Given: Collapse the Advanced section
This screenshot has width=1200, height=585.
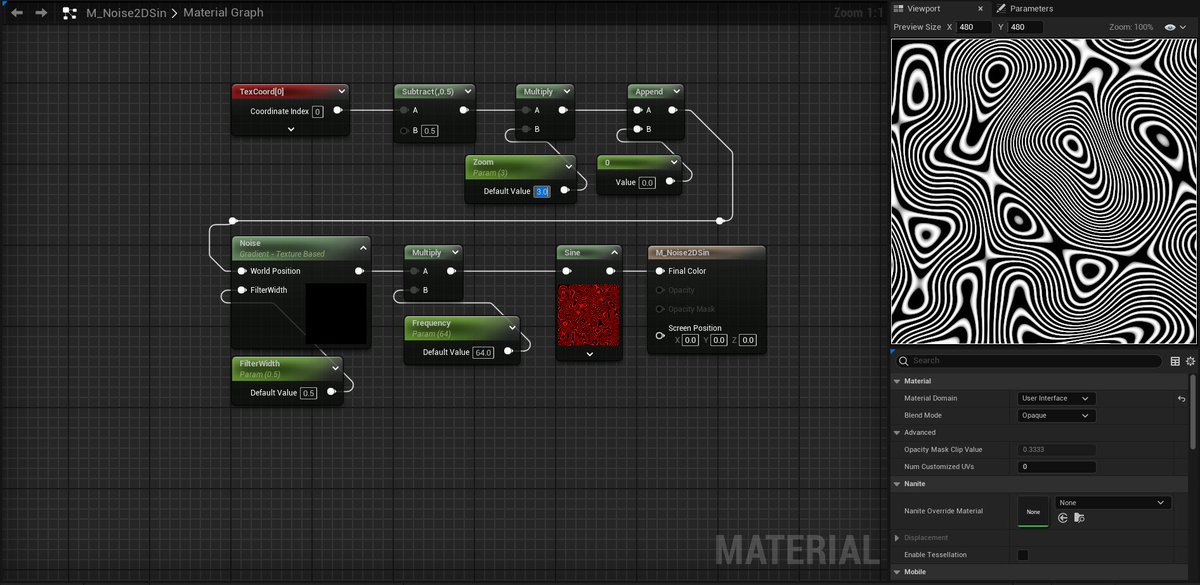Looking at the screenshot, I should [897, 432].
